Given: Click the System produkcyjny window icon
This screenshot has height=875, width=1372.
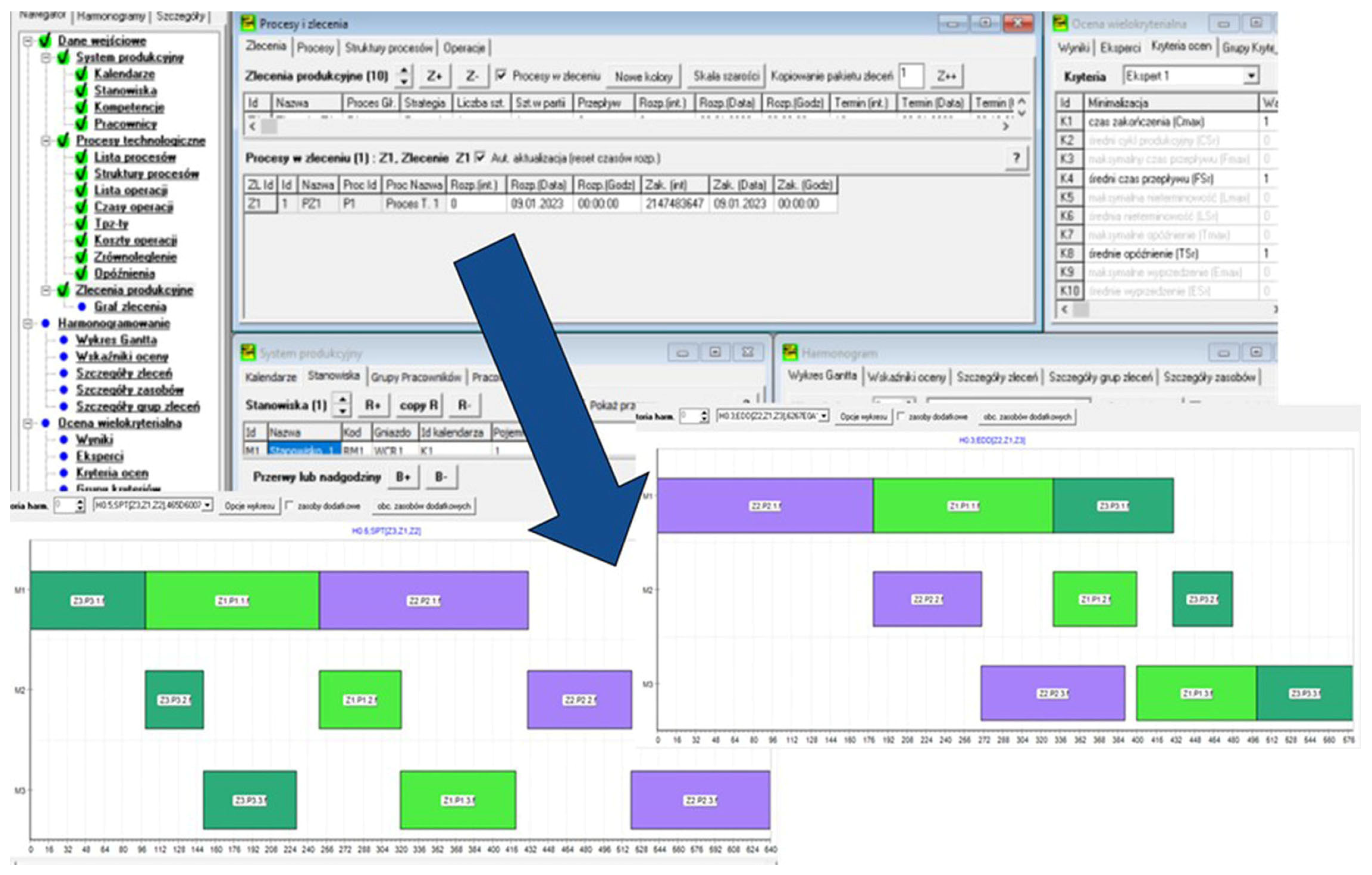Looking at the screenshot, I should point(249,353).
